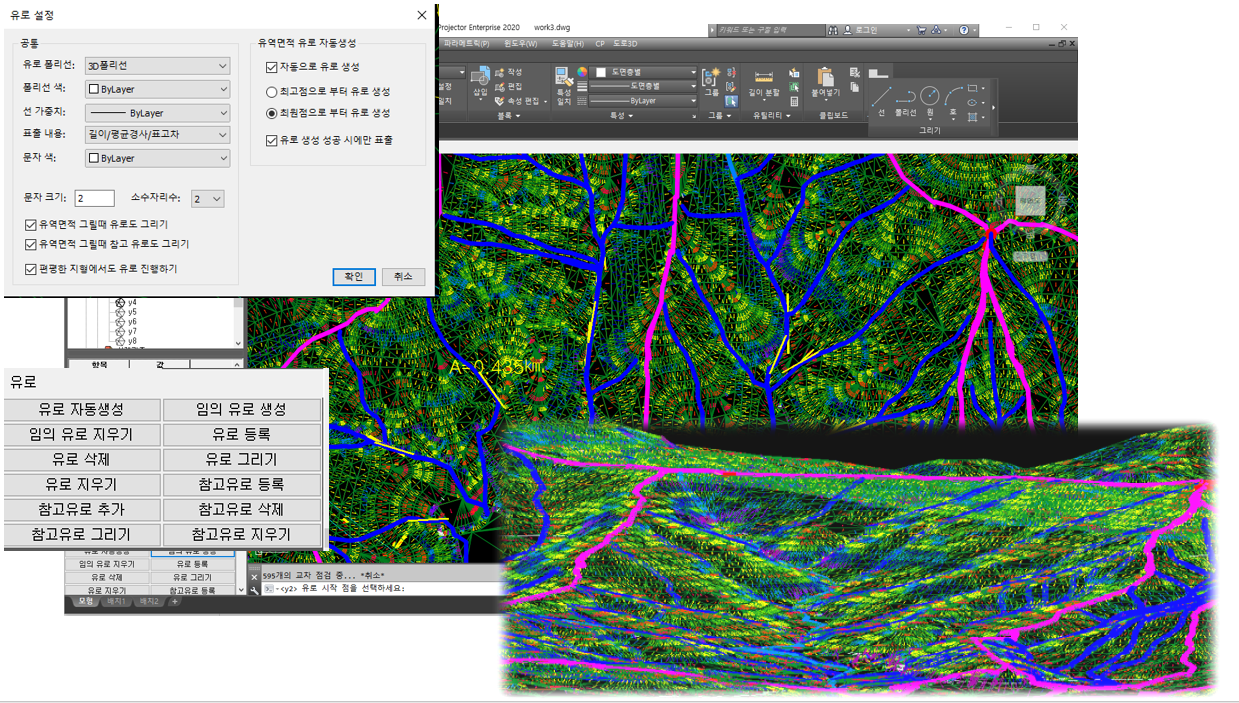Click the 참고유로 삭제 button

(241, 510)
